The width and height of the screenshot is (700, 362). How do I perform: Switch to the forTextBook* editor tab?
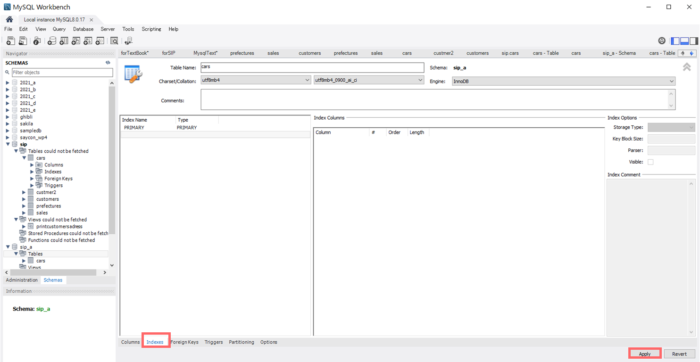pyautogui.click(x=135, y=53)
